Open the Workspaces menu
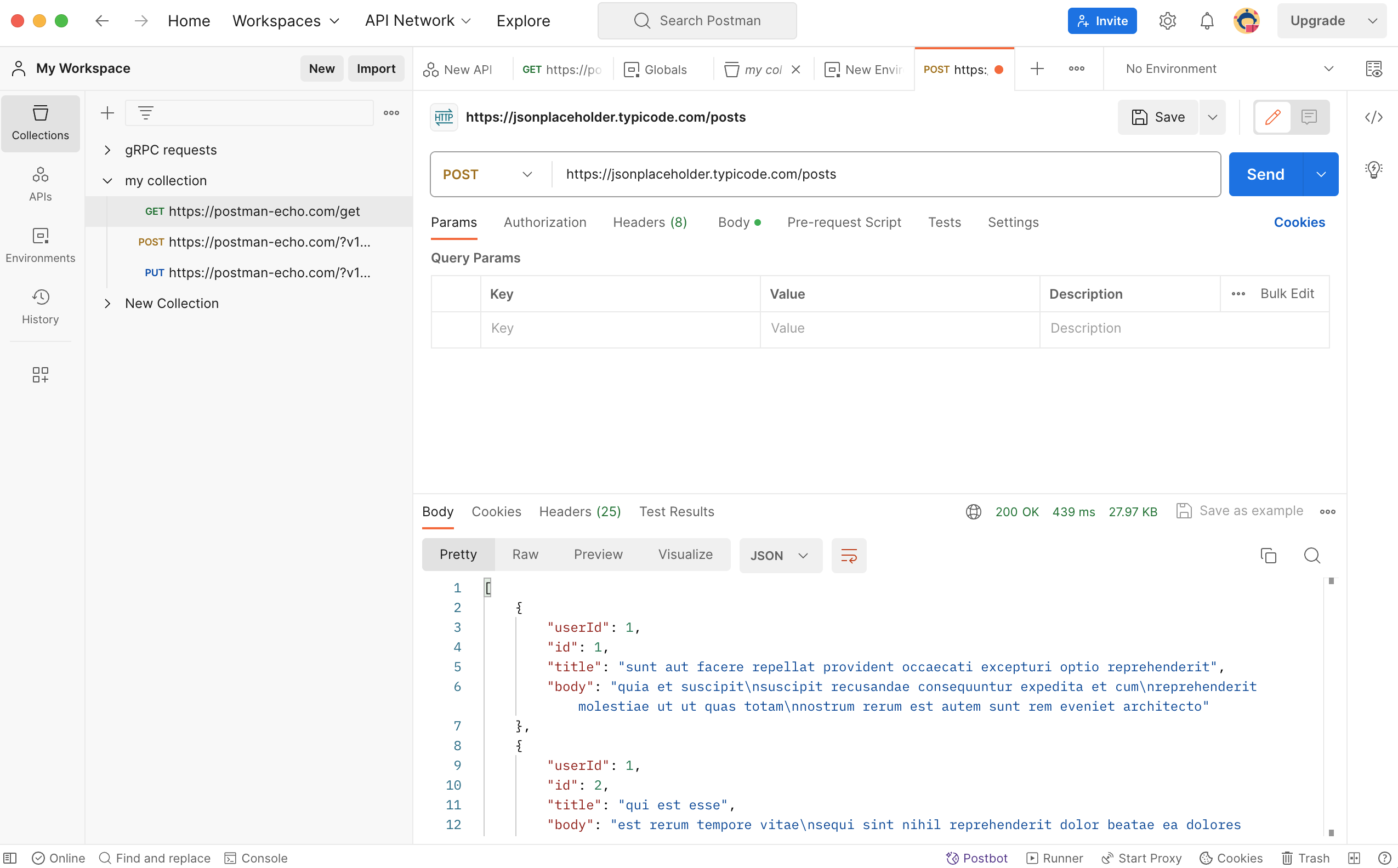This screenshot has width=1398, height=868. coord(286,21)
